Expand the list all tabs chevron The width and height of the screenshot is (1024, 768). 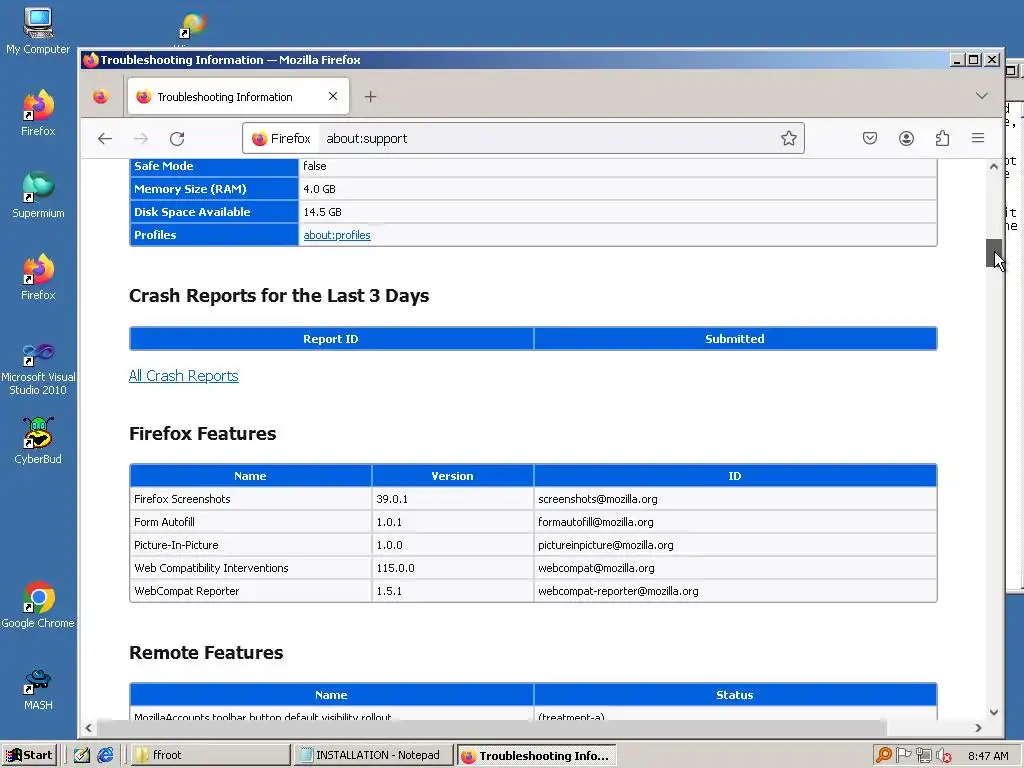(x=981, y=96)
